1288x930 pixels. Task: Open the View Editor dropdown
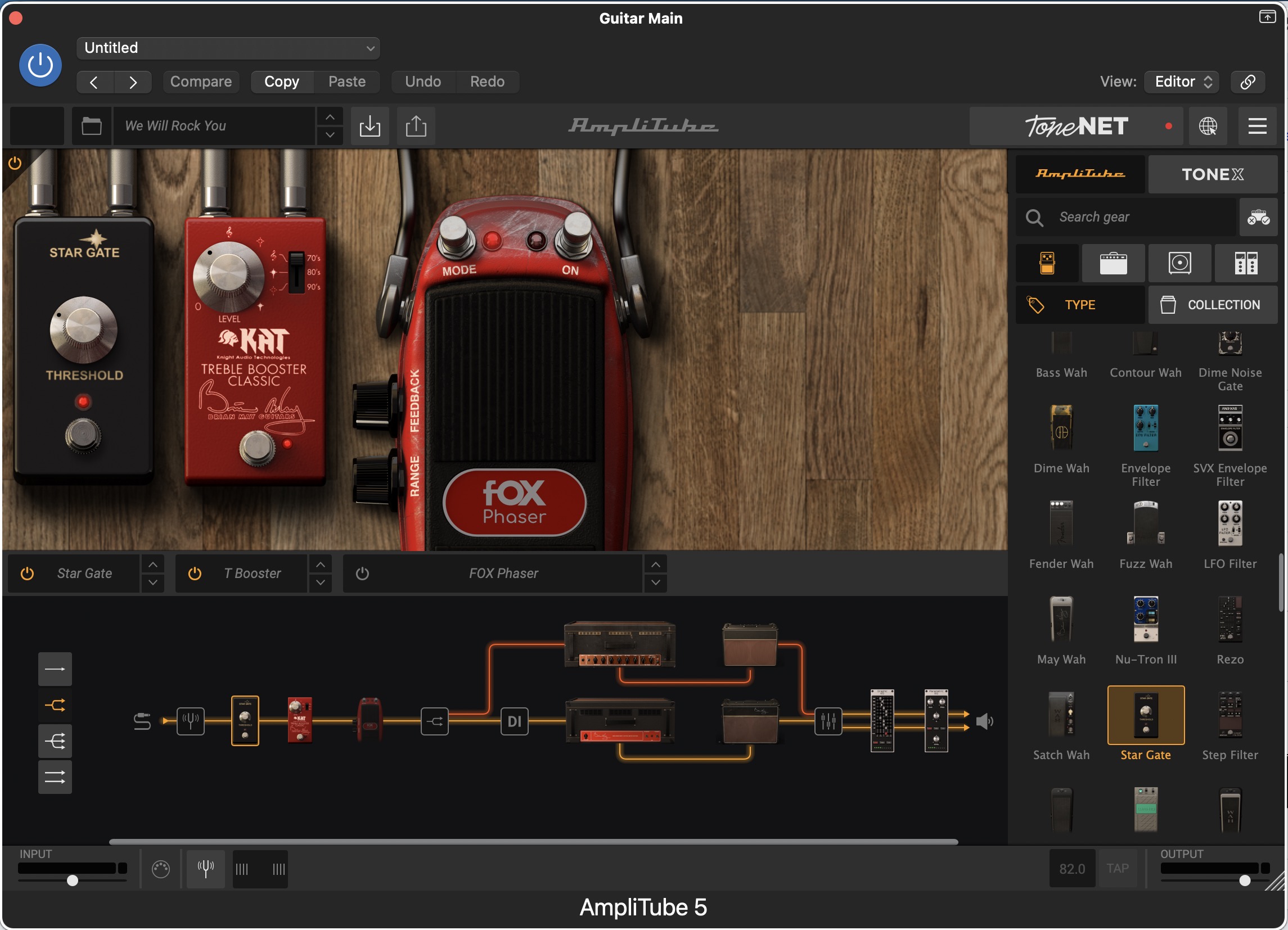click(1182, 82)
